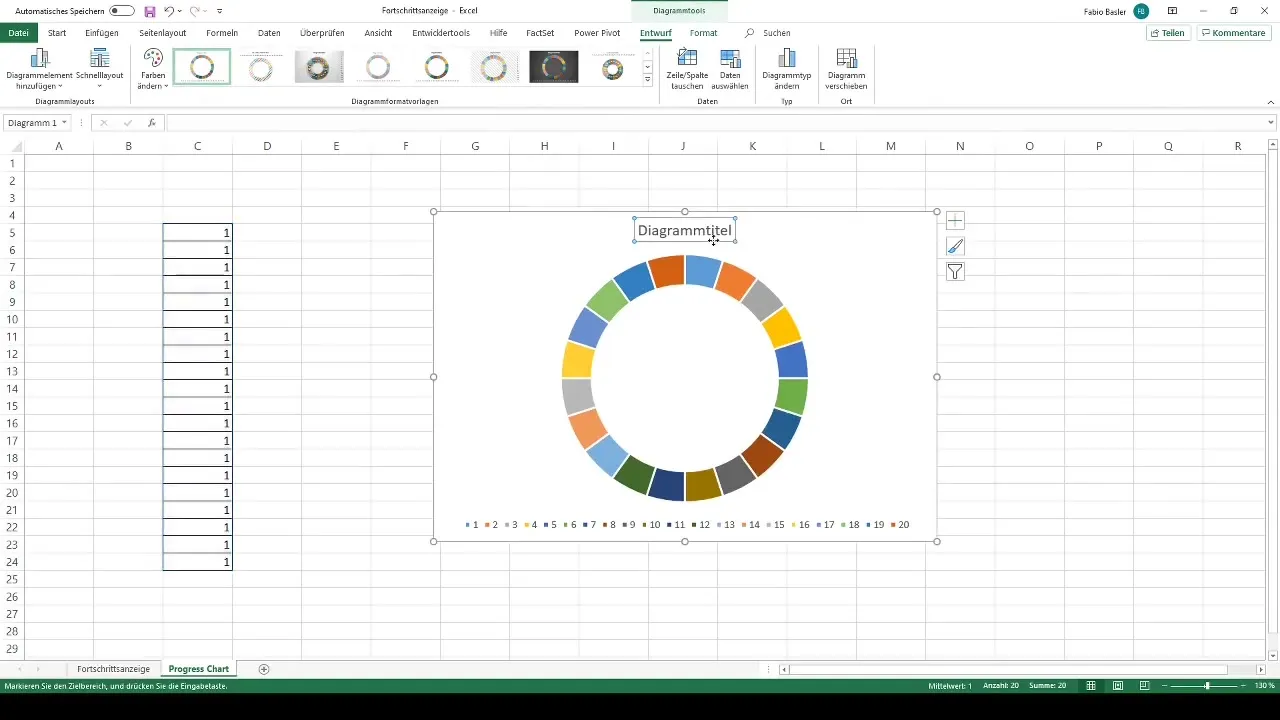Image resolution: width=1280 pixels, height=720 pixels.
Task: Open the Quick Access Toolbar customize dropdown
Action: tap(219, 11)
